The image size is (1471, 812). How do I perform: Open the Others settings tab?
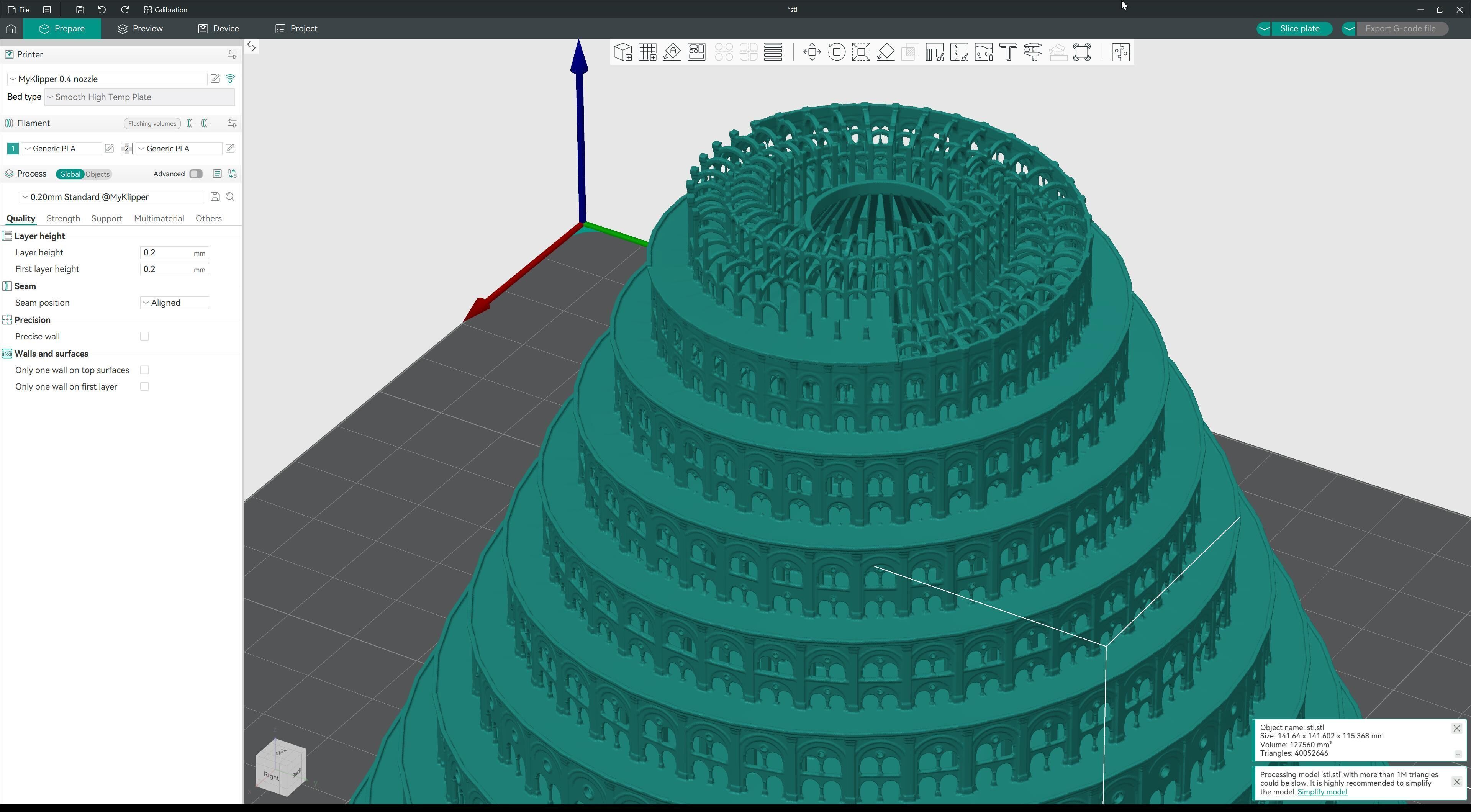coord(208,219)
